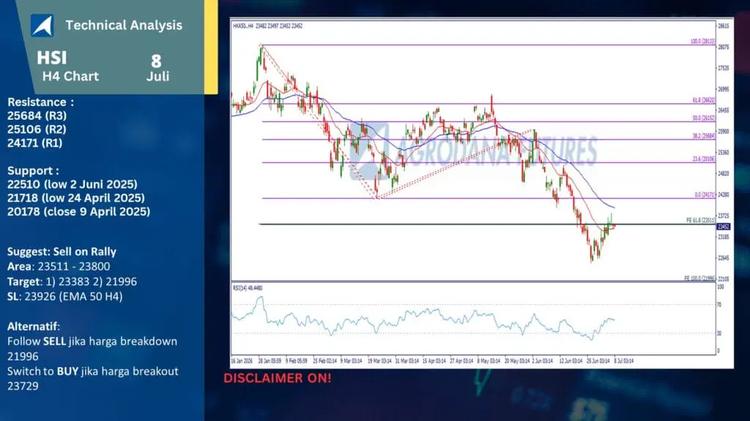The height and width of the screenshot is (421, 750).
Task: Select the HSI H4 Chart heading
Action: [68, 66]
